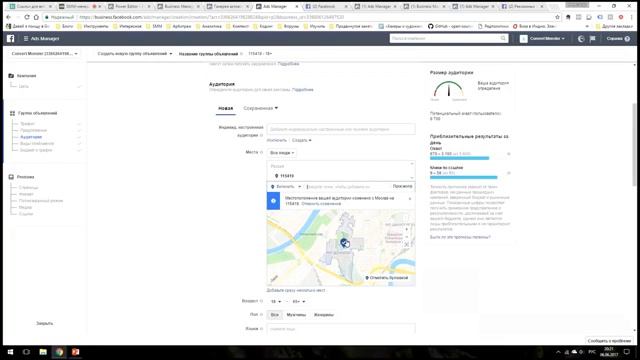The image size is (640, 360).
Task: Go to Виды плейсмента in sidebar tree
Action: 37,143
